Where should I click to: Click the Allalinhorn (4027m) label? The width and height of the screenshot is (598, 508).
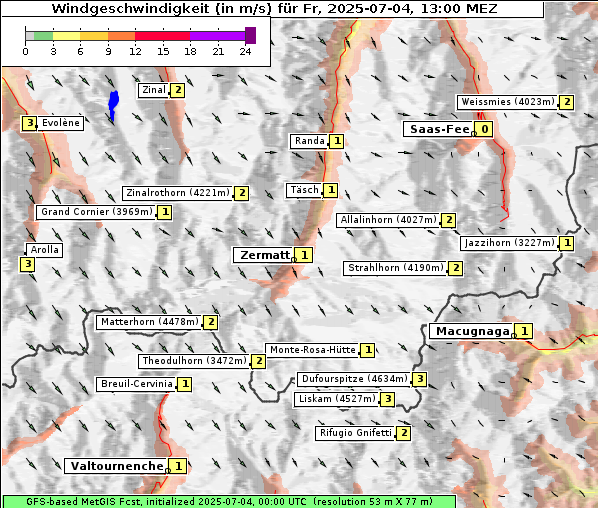coord(388,220)
